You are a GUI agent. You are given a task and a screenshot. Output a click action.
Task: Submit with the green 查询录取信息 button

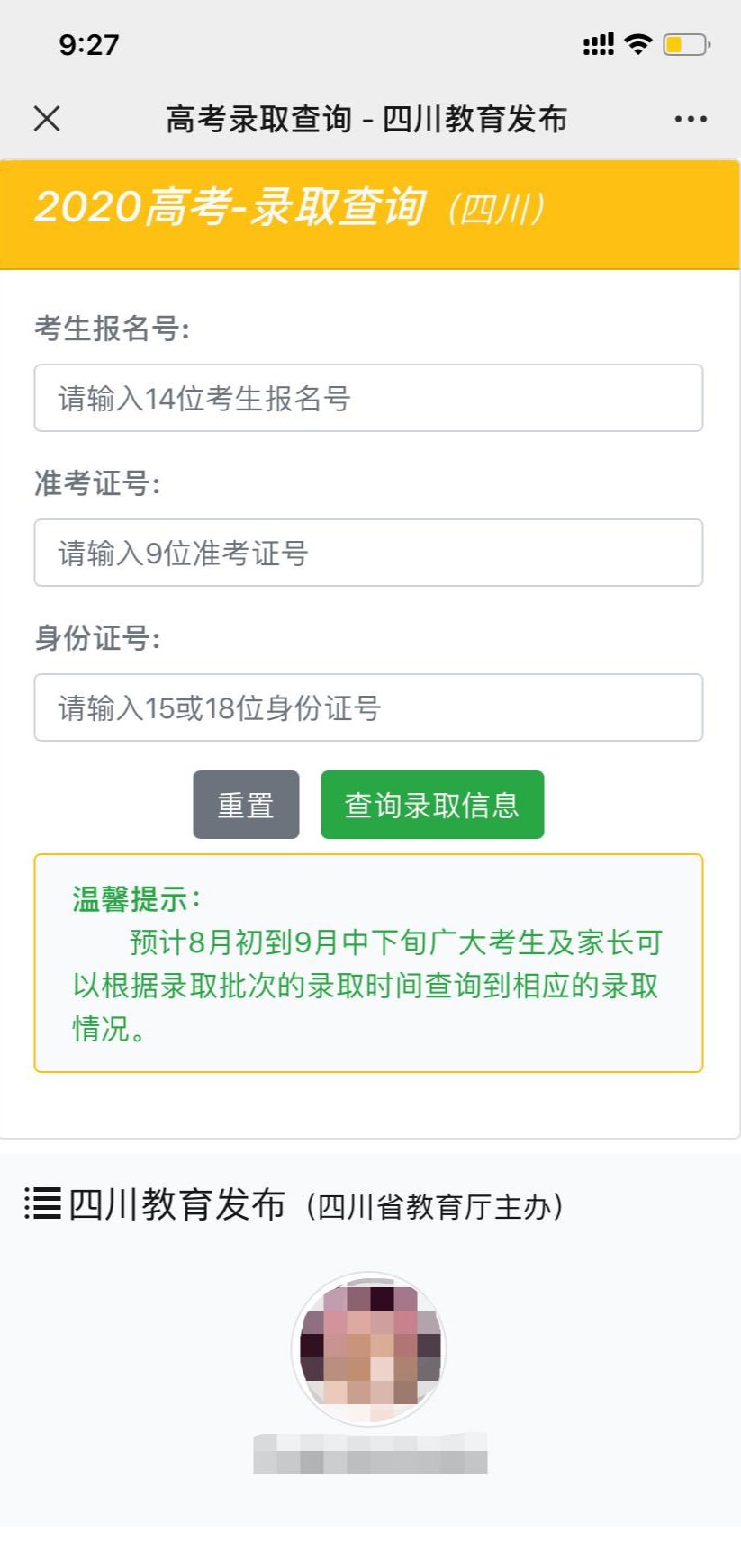pos(432,805)
